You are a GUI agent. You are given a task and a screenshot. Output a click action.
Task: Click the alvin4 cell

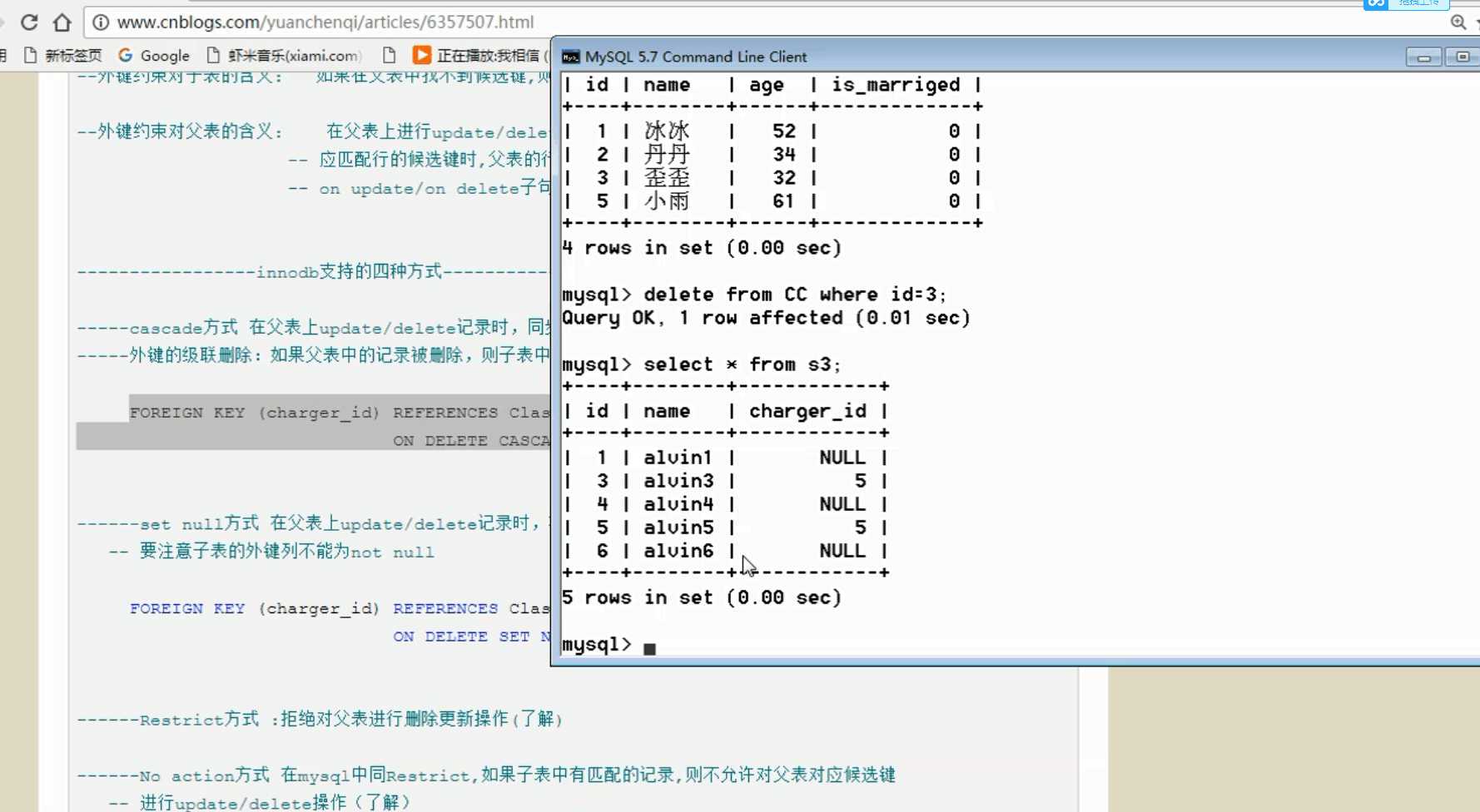coord(678,504)
